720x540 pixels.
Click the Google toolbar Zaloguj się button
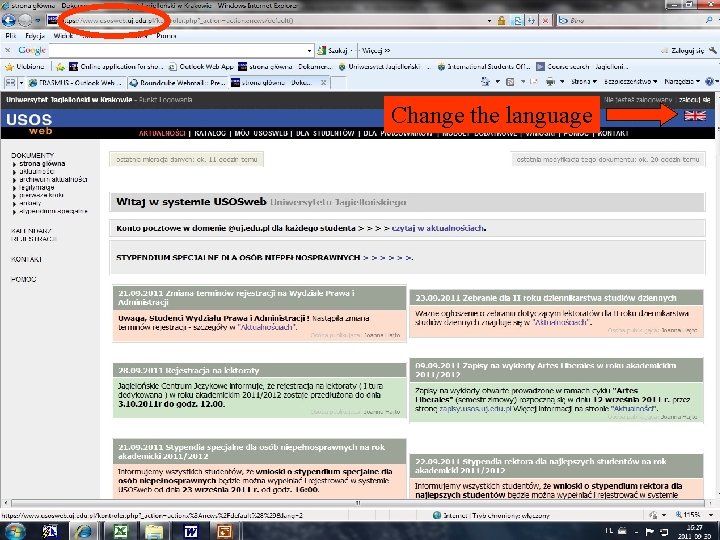tap(683, 51)
